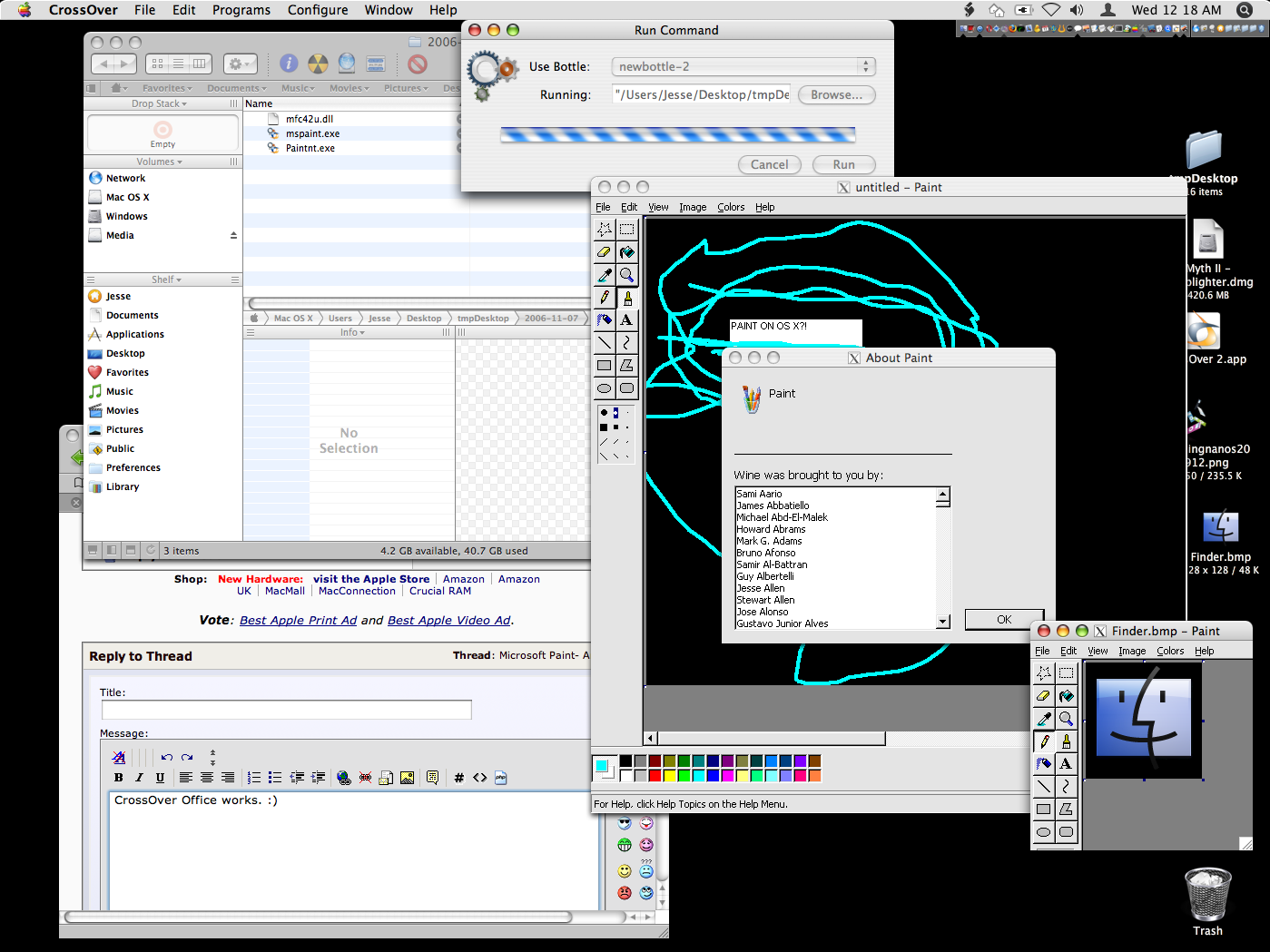Collapse the Drop Stack panel header
This screenshot has height=952, width=1270.
point(159,103)
